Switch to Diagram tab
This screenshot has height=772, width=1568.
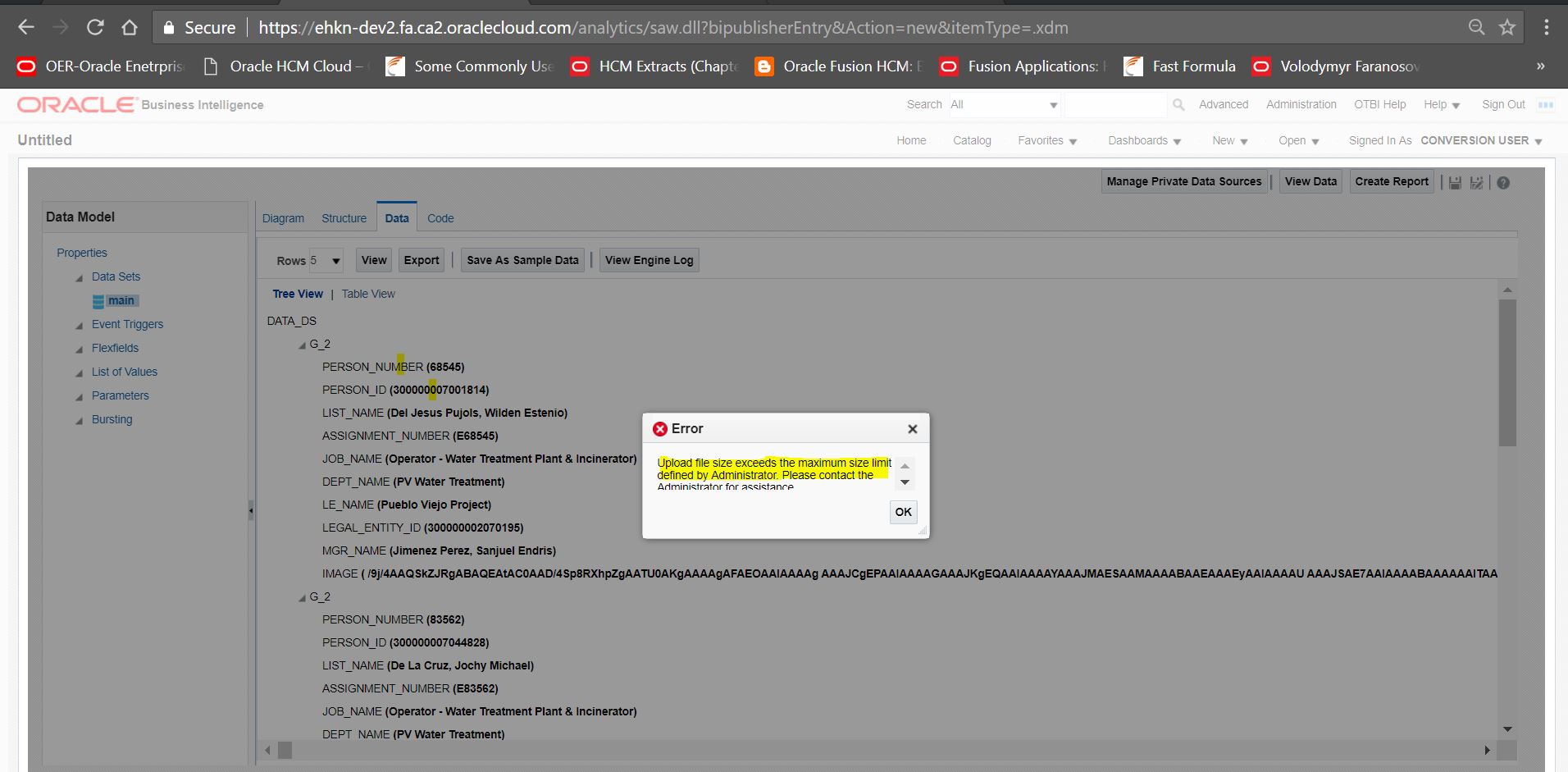coord(283,218)
